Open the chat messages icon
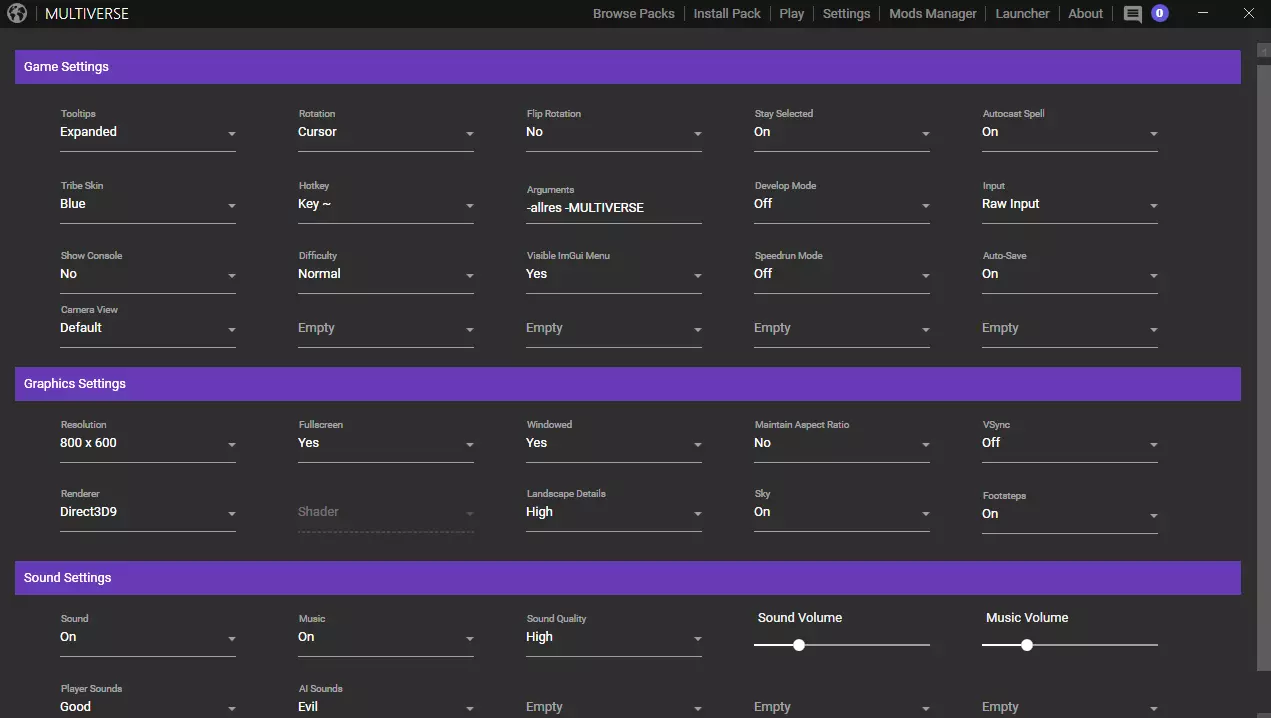 click(x=1133, y=14)
